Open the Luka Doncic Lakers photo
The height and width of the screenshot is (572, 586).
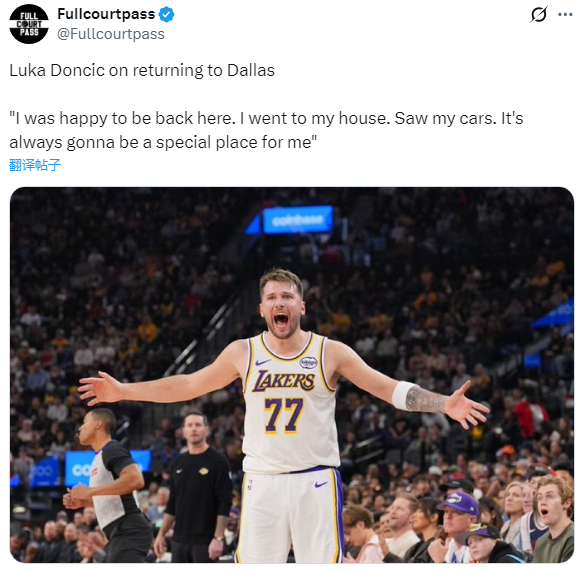tap(292, 375)
